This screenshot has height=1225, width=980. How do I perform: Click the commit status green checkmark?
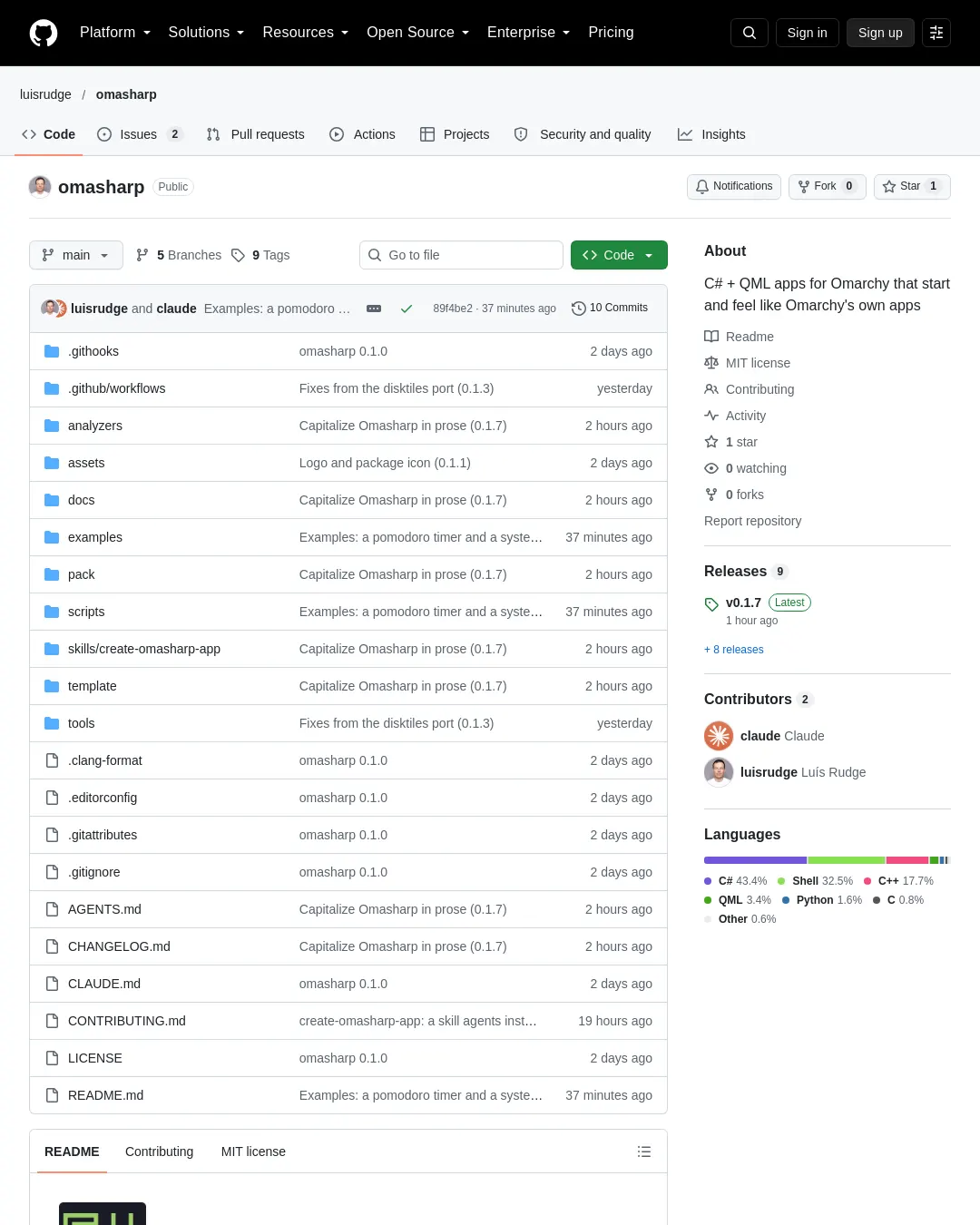[407, 309]
